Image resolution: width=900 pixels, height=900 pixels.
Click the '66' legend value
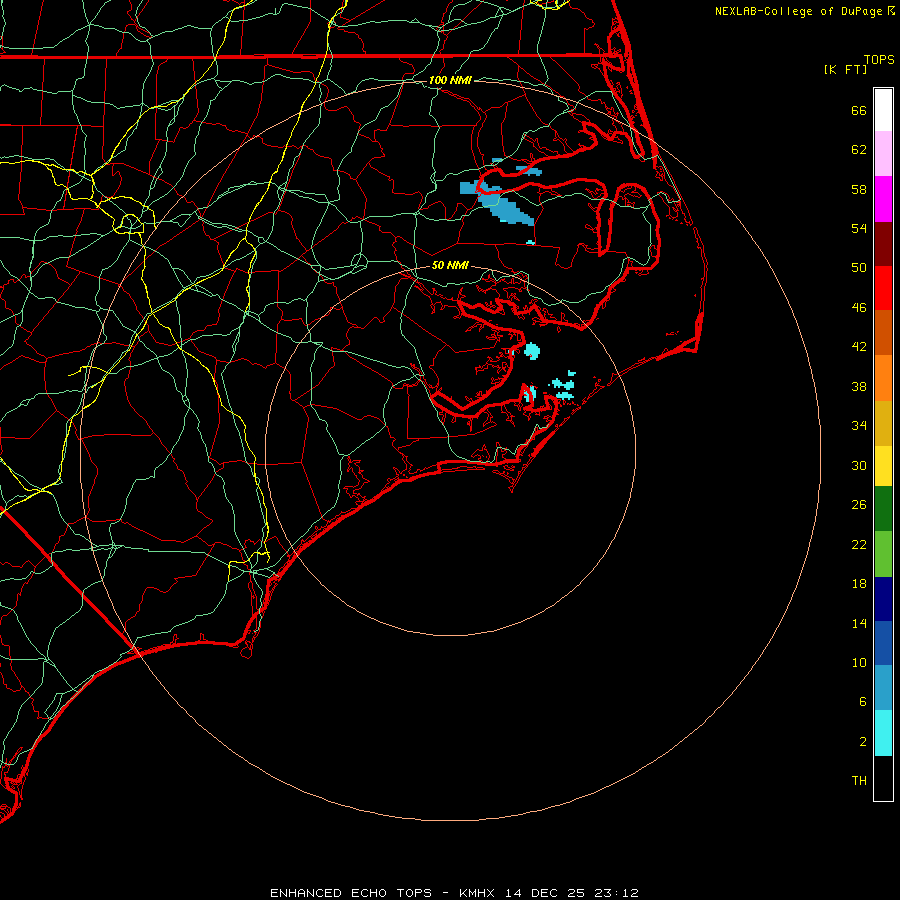[x=859, y=110]
